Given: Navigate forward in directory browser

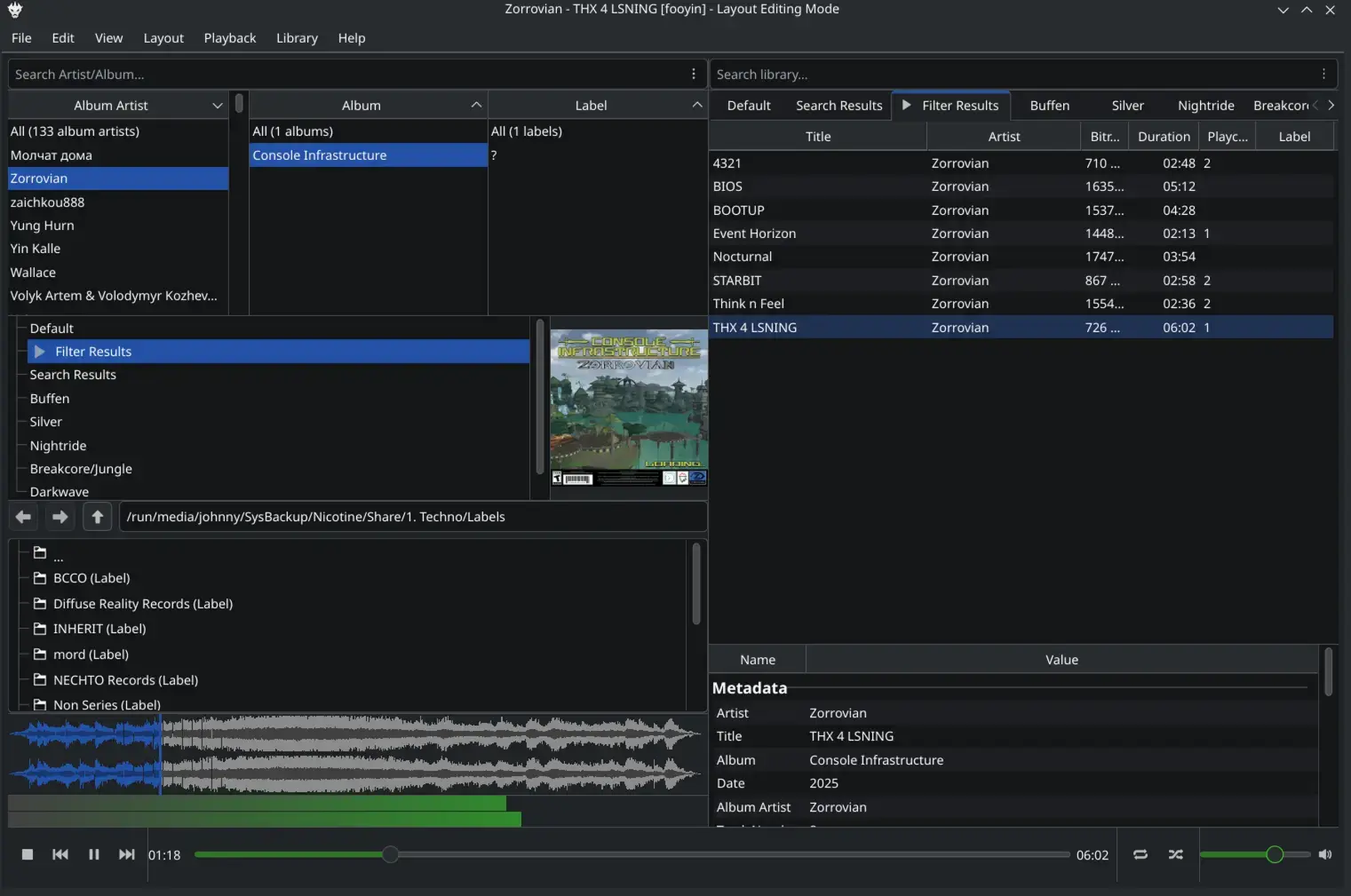Looking at the screenshot, I should (x=60, y=517).
